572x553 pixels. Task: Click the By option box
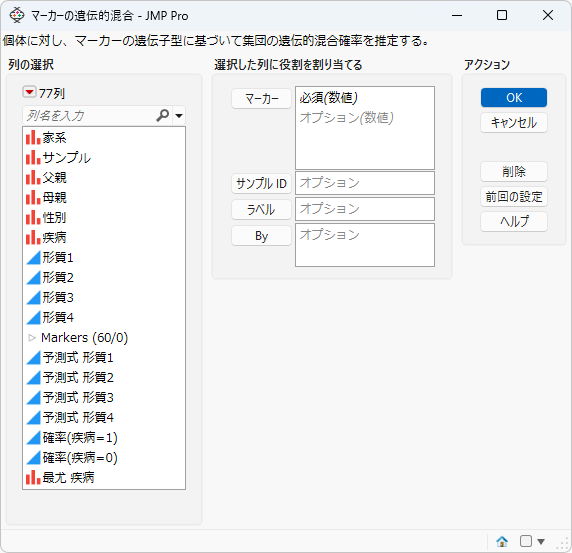[x=365, y=245]
